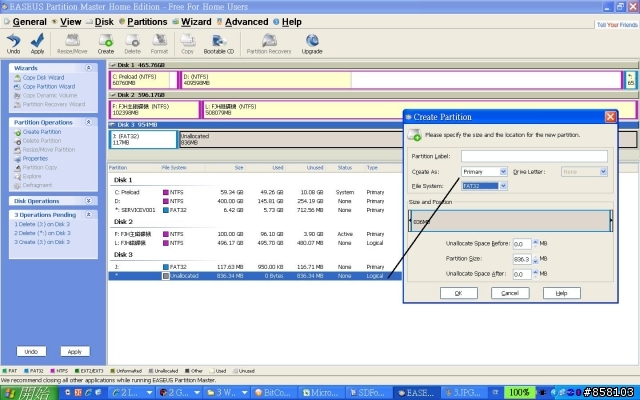Collapse the Wizards panel
This screenshot has height=400, width=640.
[x=89, y=68]
